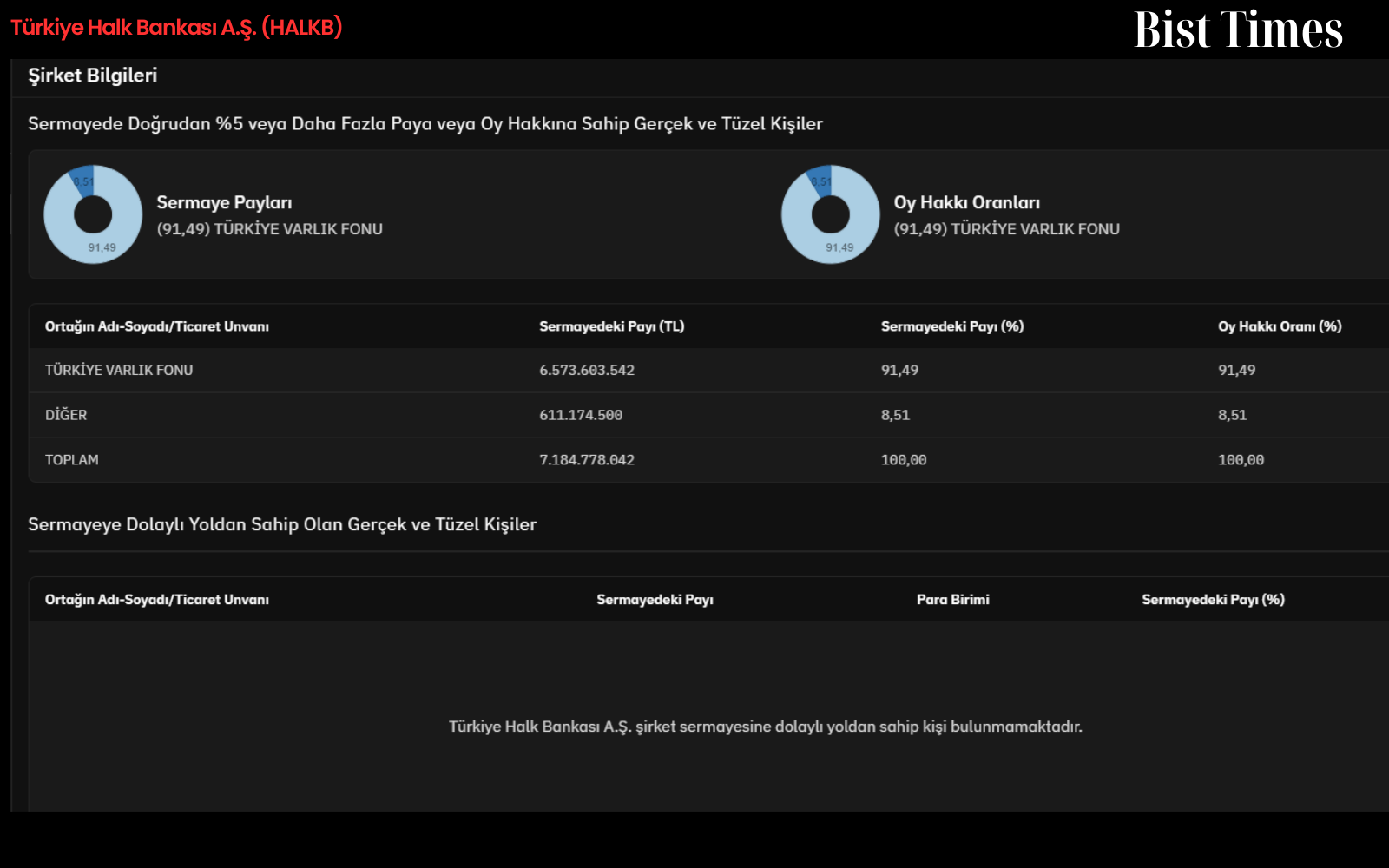Select the Şirket Bilgileri heading
The image size is (1389, 868).
click(93, 76)
